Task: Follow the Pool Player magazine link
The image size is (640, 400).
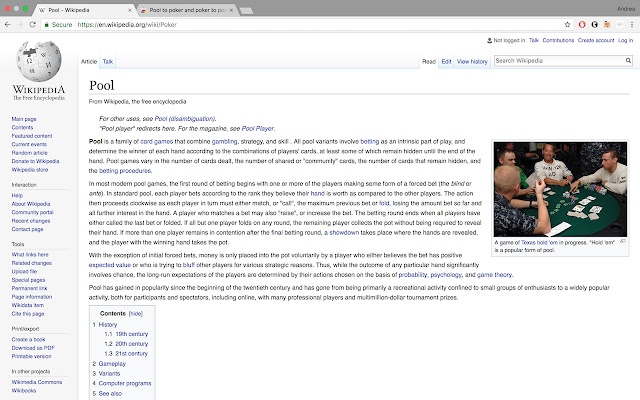Action: point(258,129)
